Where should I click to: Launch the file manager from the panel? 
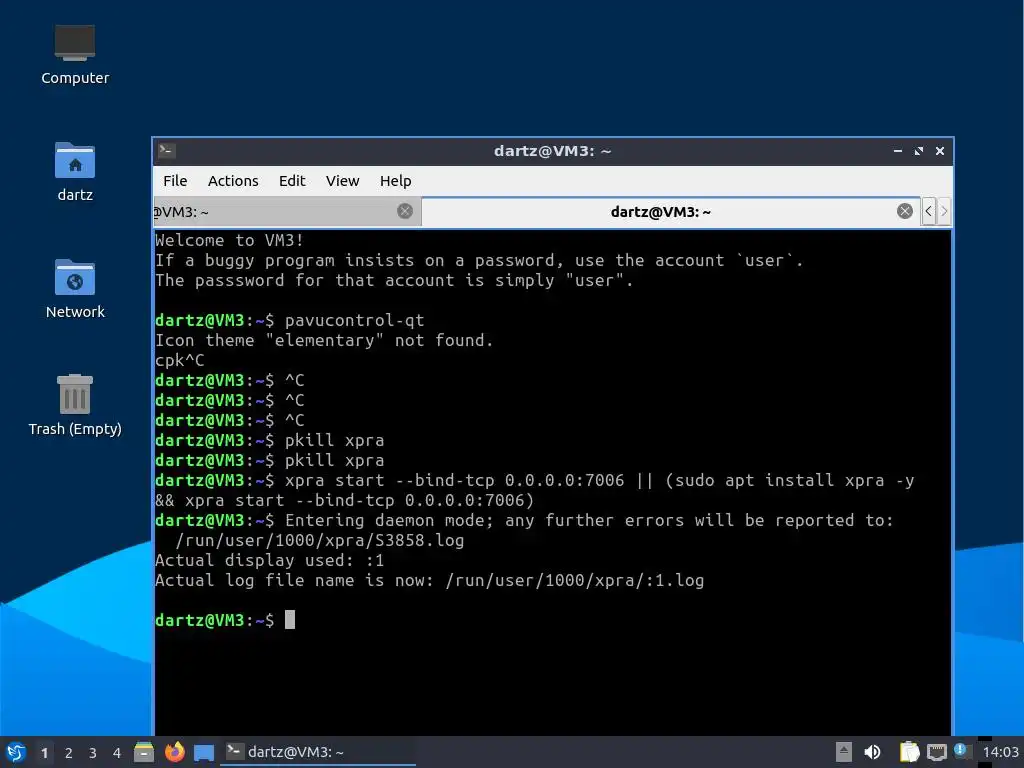click(x=144, y=752)
